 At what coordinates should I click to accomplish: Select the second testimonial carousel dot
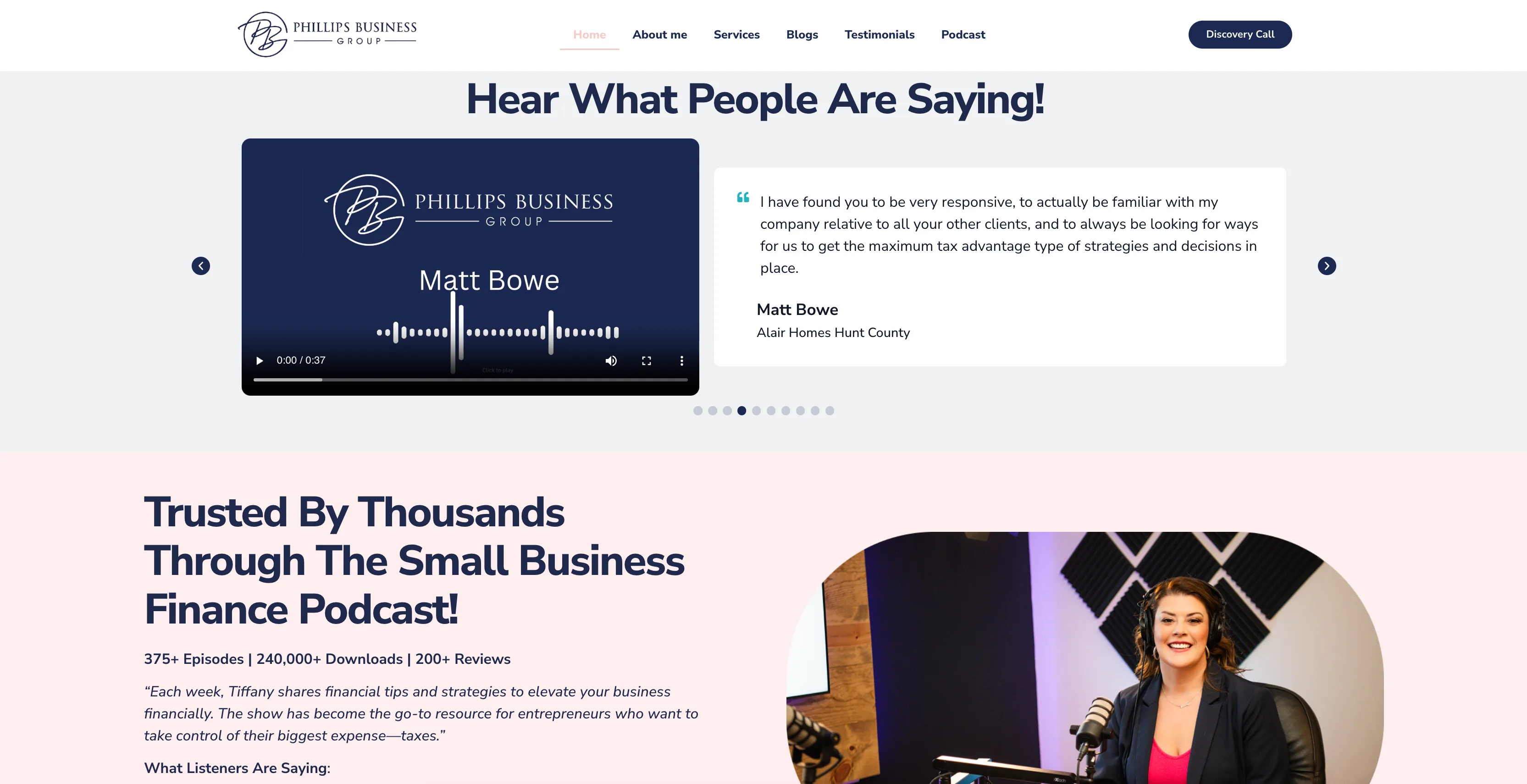(x=713, y=411)
